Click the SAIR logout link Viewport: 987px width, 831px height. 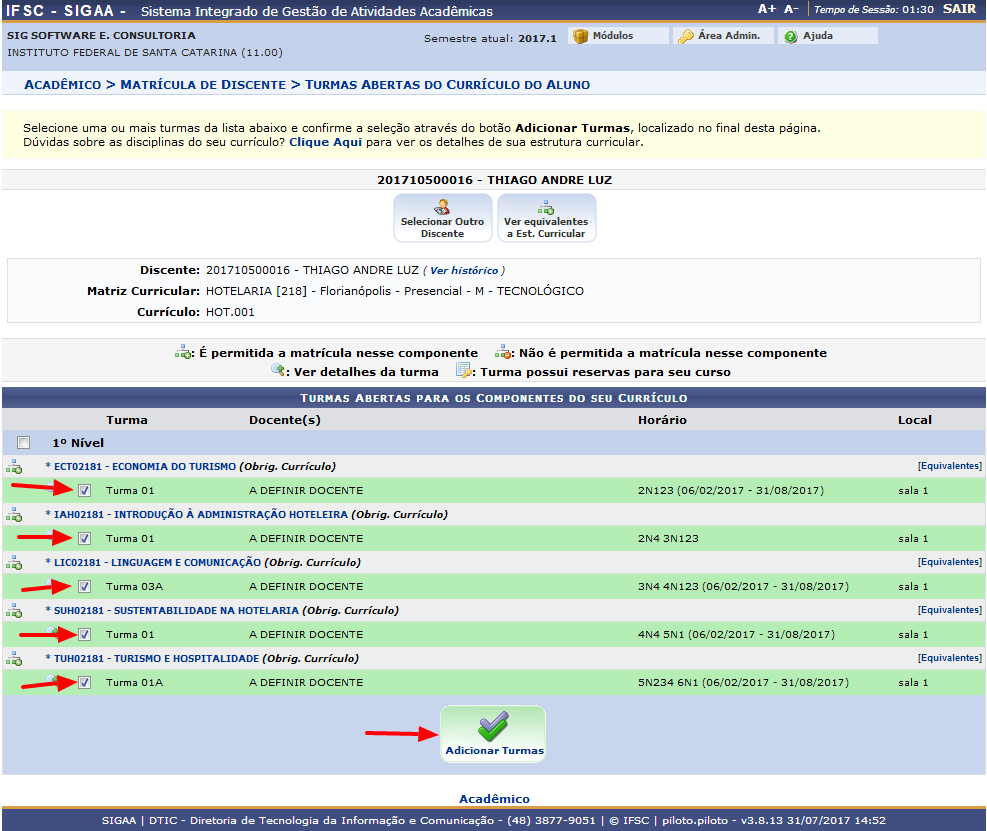[958, 9]
